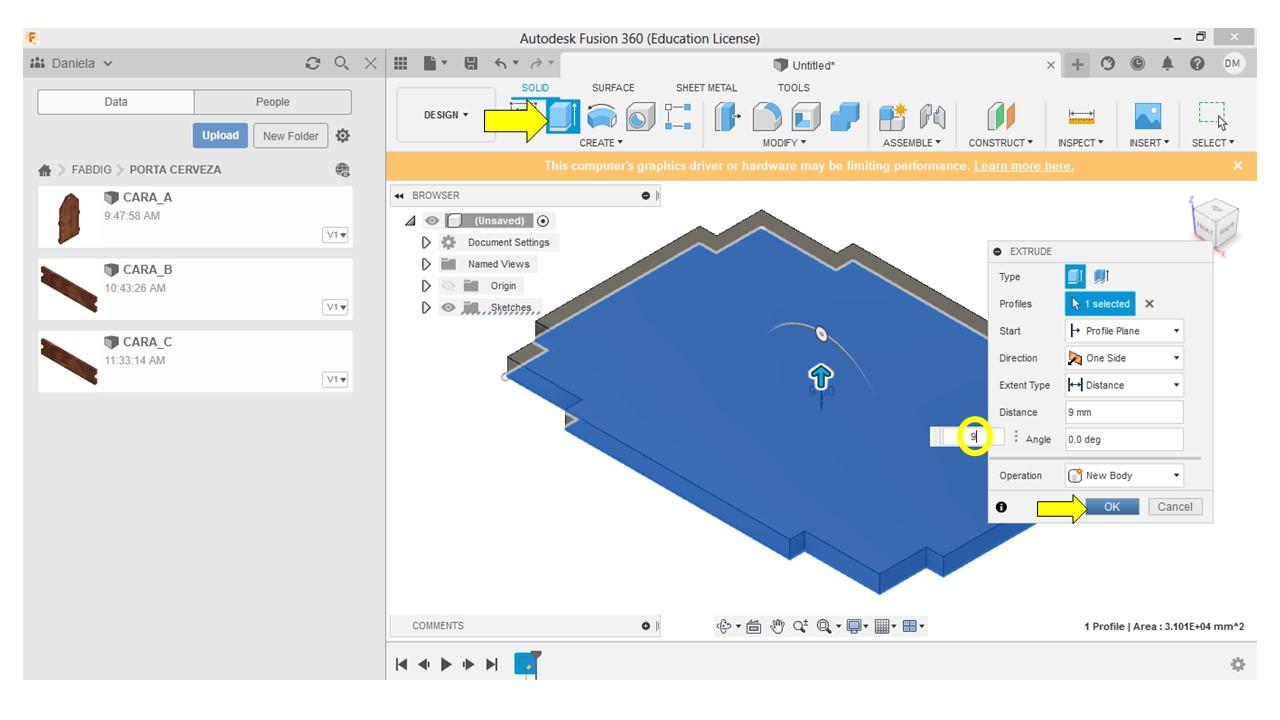Image resolution: width=1280 pixels, height=720 pixels.
Task: Click the Undo arrow
Action: click(501, 63)
